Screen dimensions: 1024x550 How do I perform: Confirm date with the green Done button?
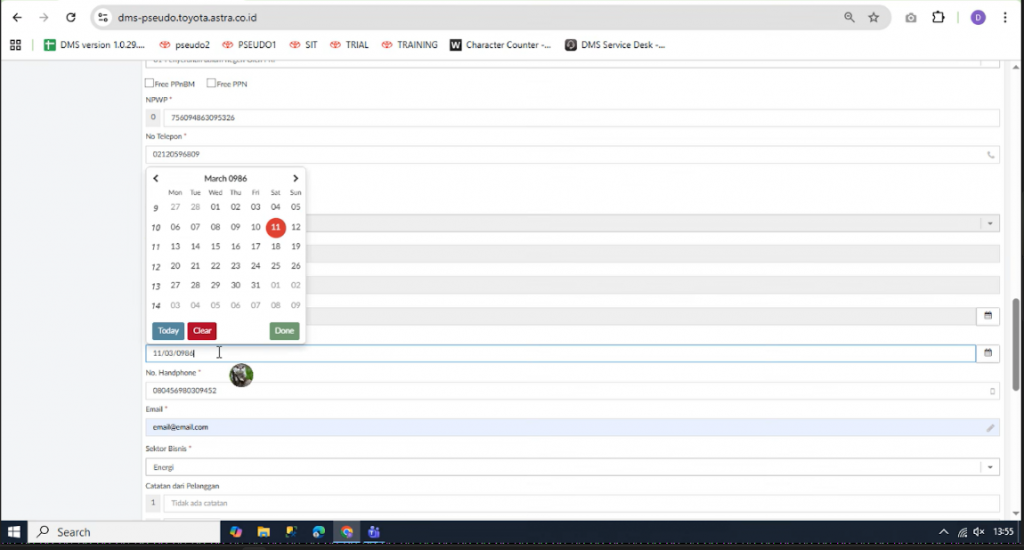[x=284, y=331]
